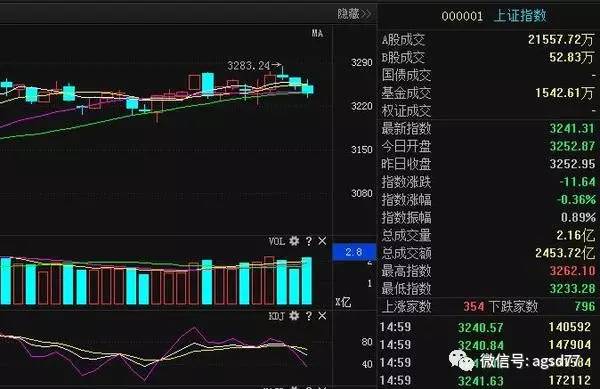Select stock code 000001

coord(462,16)
